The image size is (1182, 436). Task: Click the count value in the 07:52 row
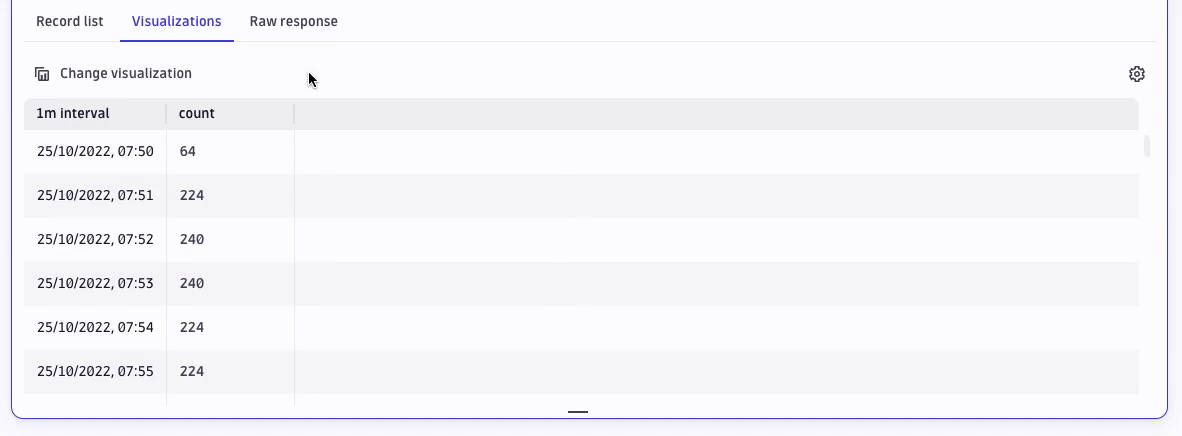[x=192, y=239]
